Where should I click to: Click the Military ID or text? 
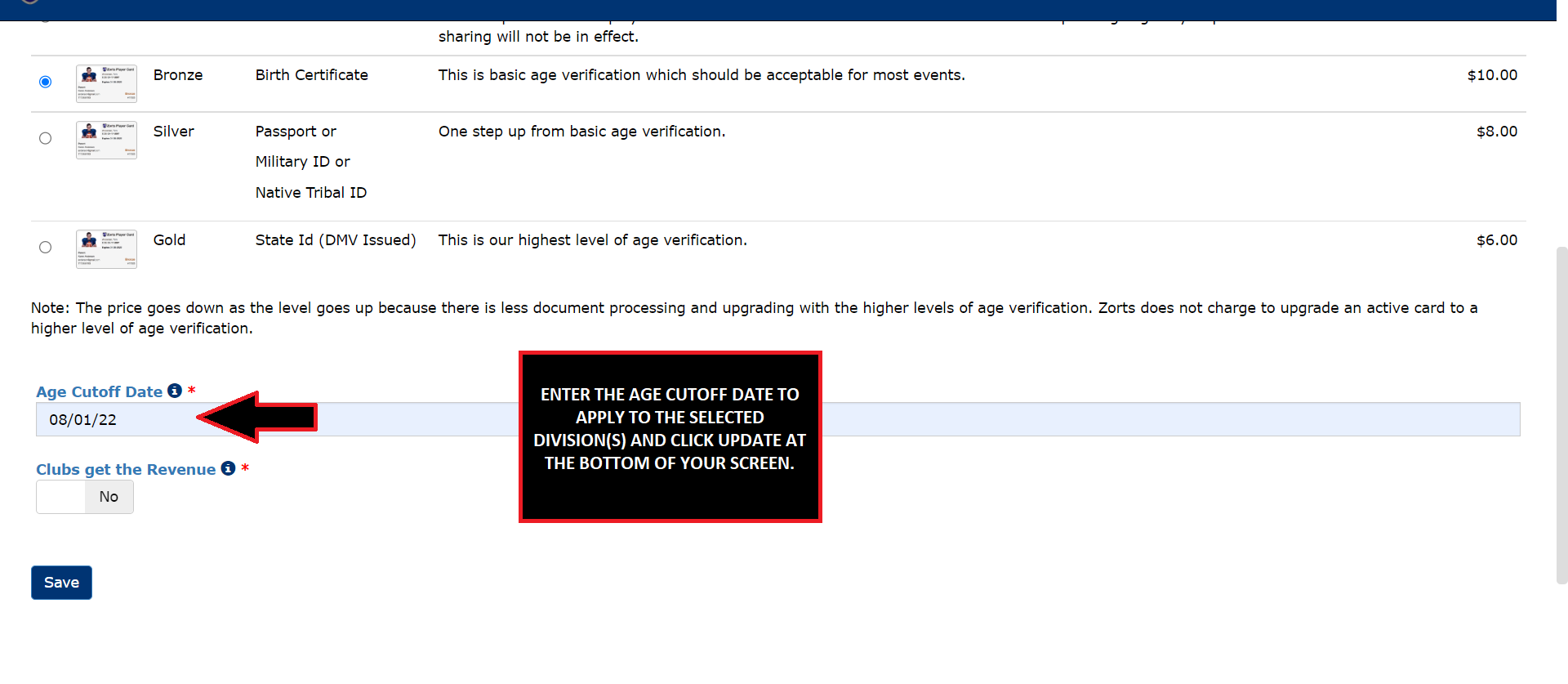click(x=303, y=162)
